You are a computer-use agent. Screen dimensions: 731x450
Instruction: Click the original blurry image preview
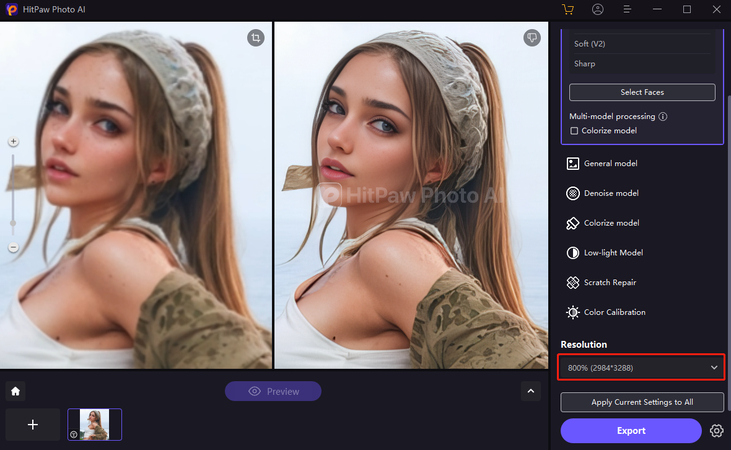point(136,195)
